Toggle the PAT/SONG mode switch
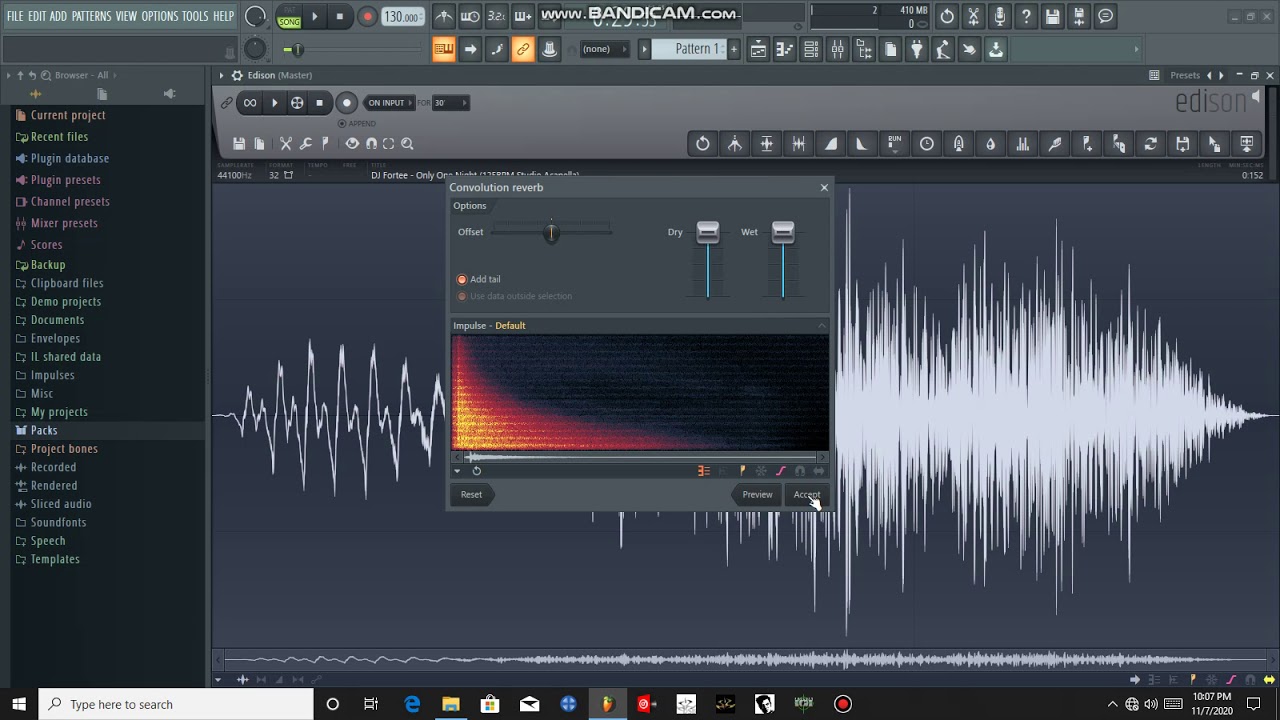 pos(289,17)
